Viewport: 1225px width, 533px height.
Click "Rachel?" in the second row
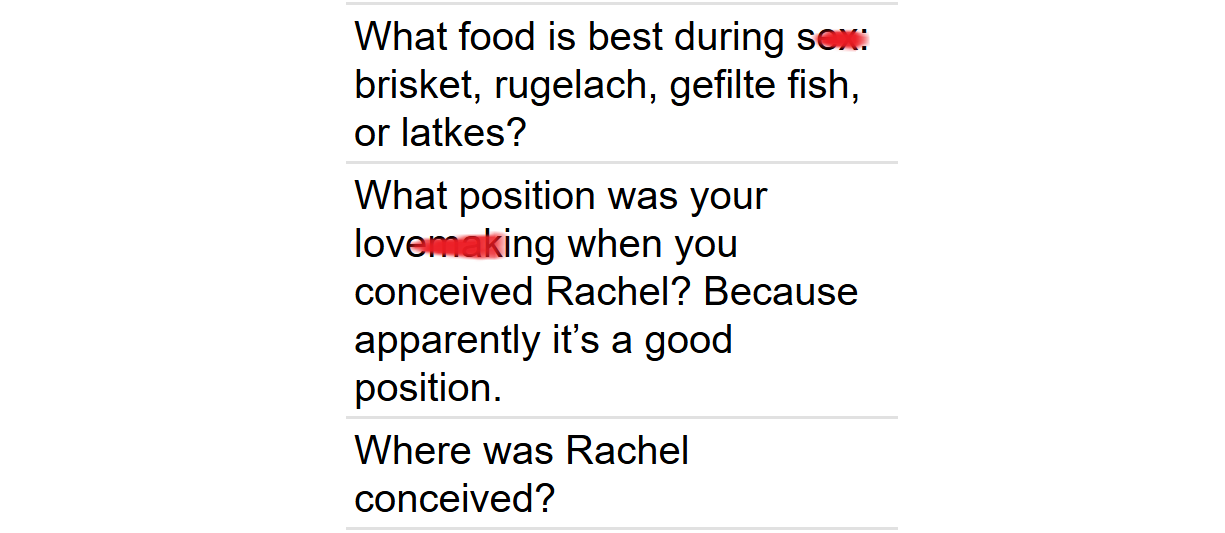tap(619, 291)
